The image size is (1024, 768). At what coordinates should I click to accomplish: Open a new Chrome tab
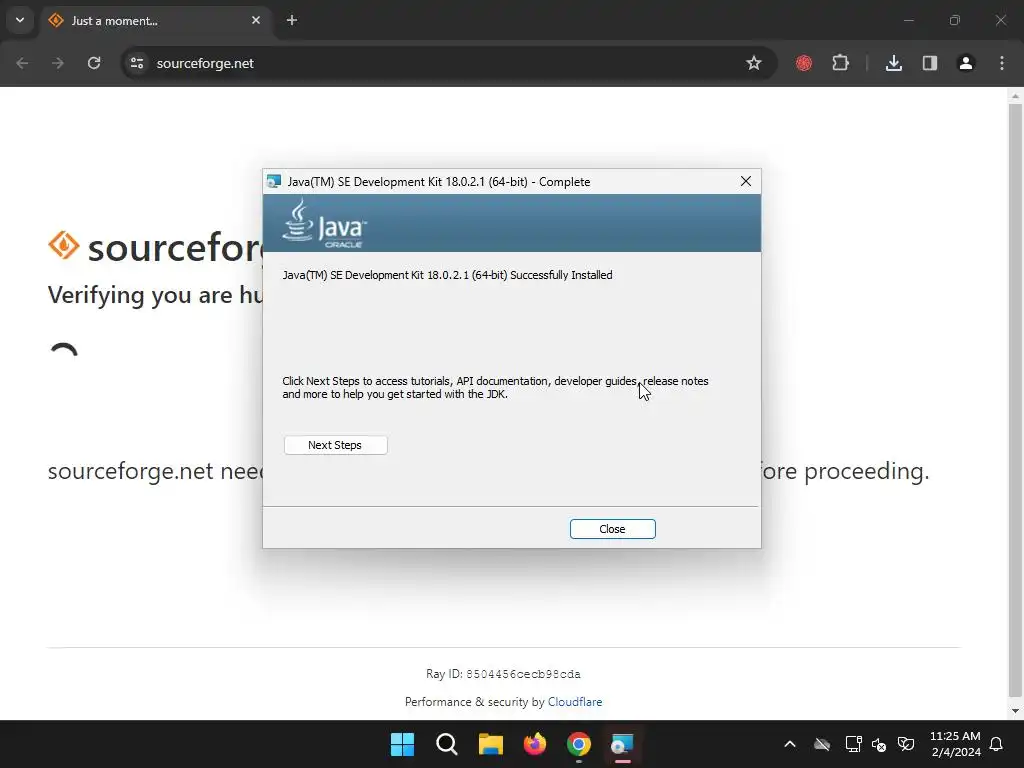292,20
